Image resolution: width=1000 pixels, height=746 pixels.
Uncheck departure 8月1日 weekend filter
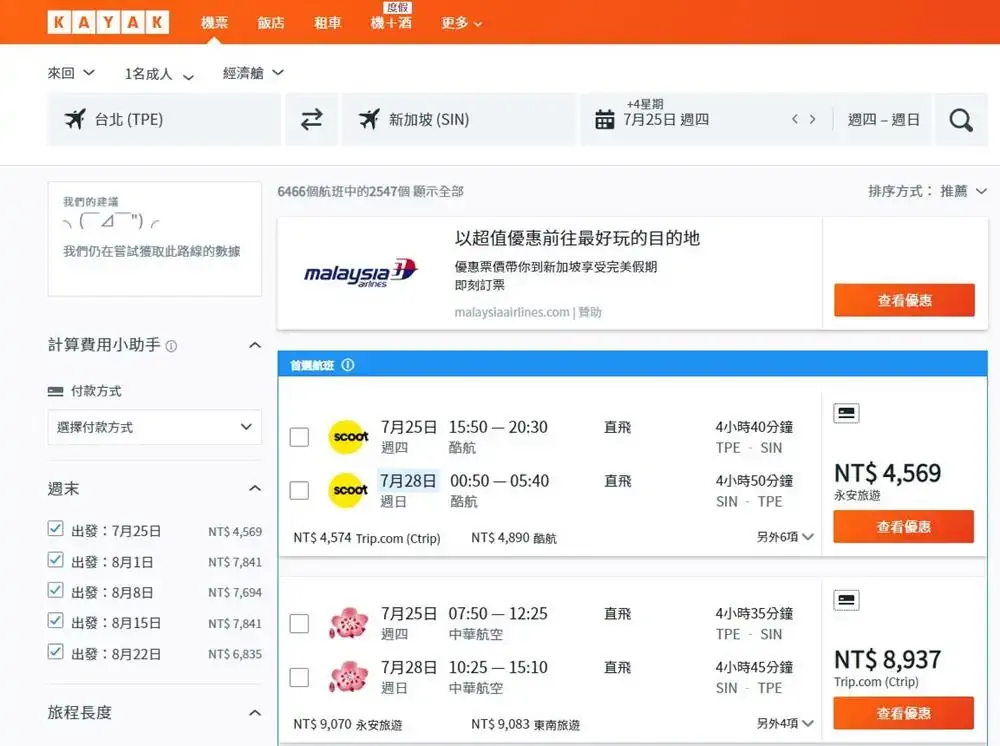[55, 560]
